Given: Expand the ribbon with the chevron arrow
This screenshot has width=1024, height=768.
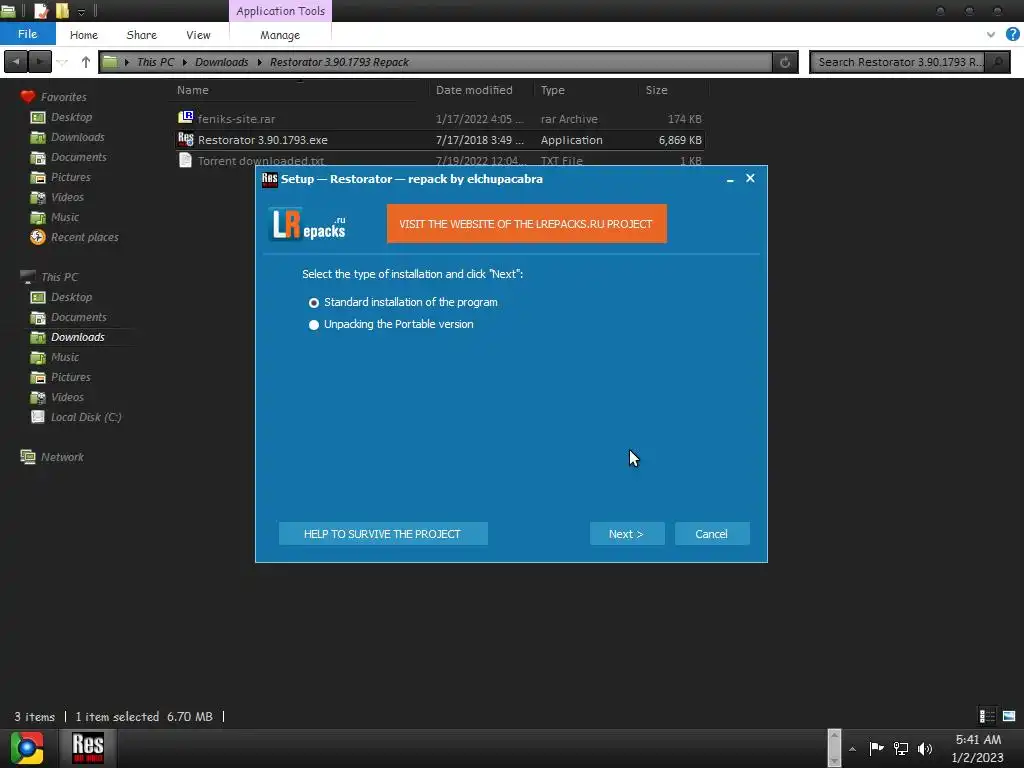Looking at the screenshot, I should (991, 35).
